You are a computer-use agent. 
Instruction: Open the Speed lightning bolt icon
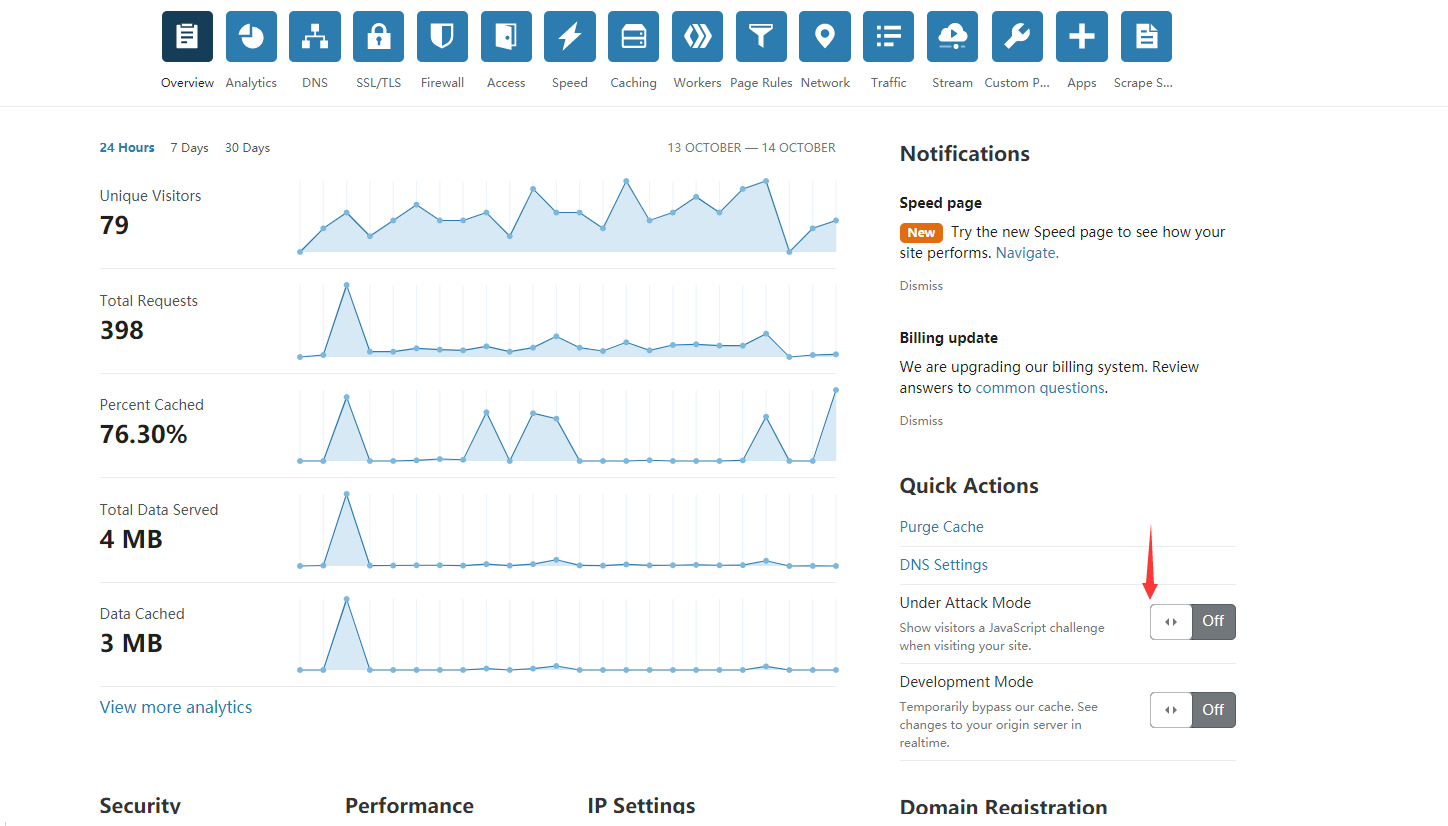569,37
